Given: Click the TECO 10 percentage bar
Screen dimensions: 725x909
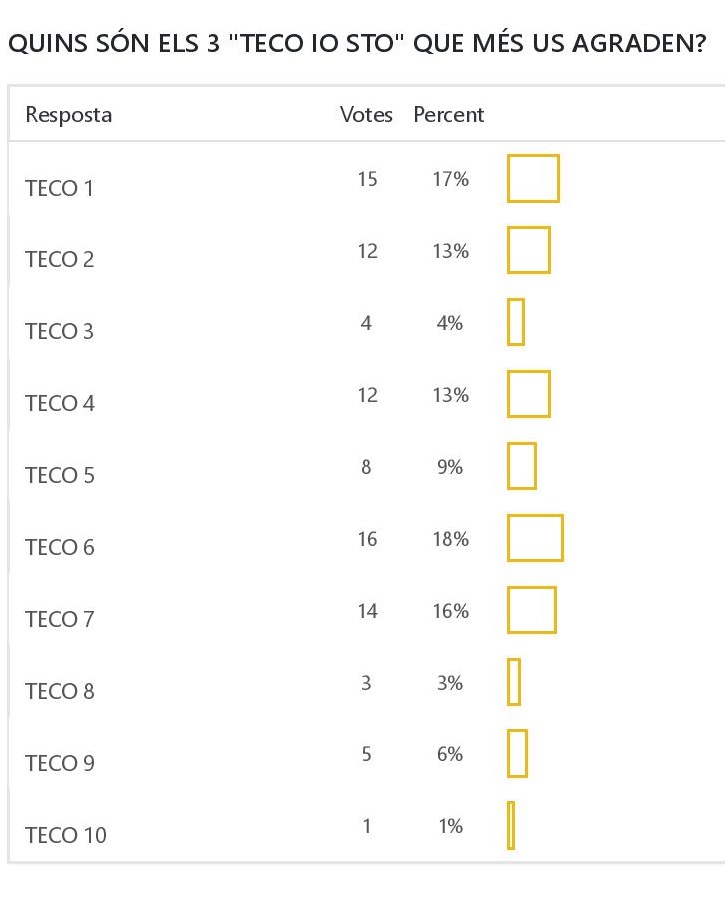Looking at the screenshot, I should pos(511,826).
